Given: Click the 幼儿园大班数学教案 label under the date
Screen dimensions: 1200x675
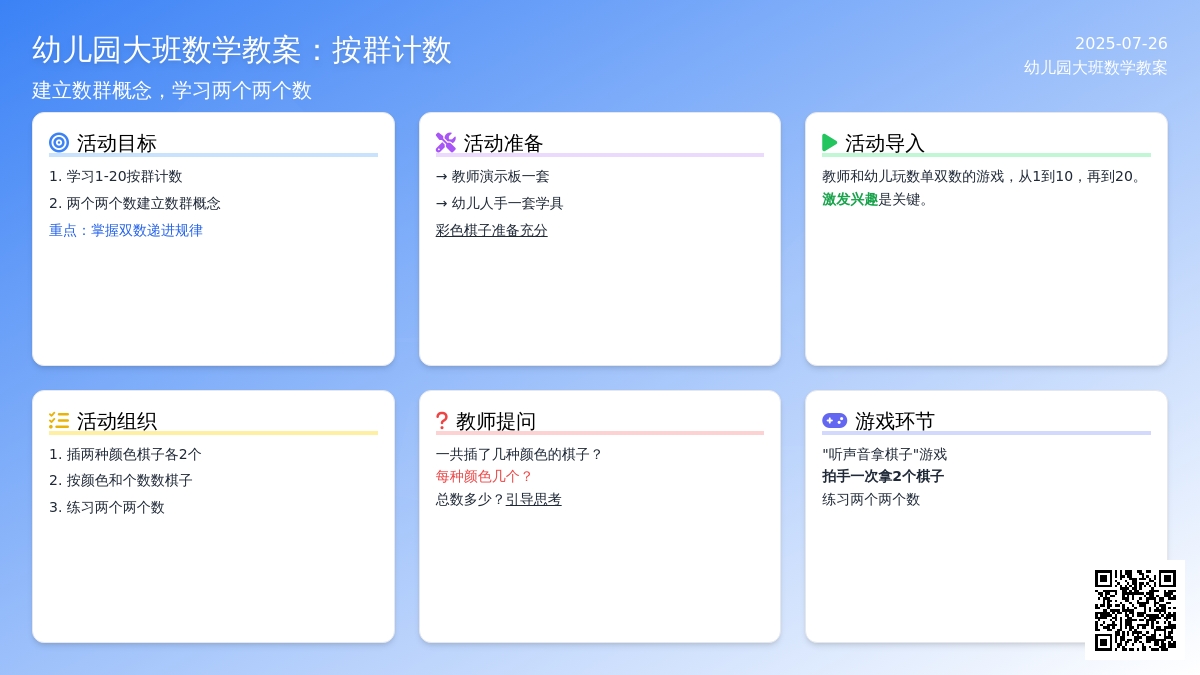Looking at the screenshot, I should pos(1096,68).
